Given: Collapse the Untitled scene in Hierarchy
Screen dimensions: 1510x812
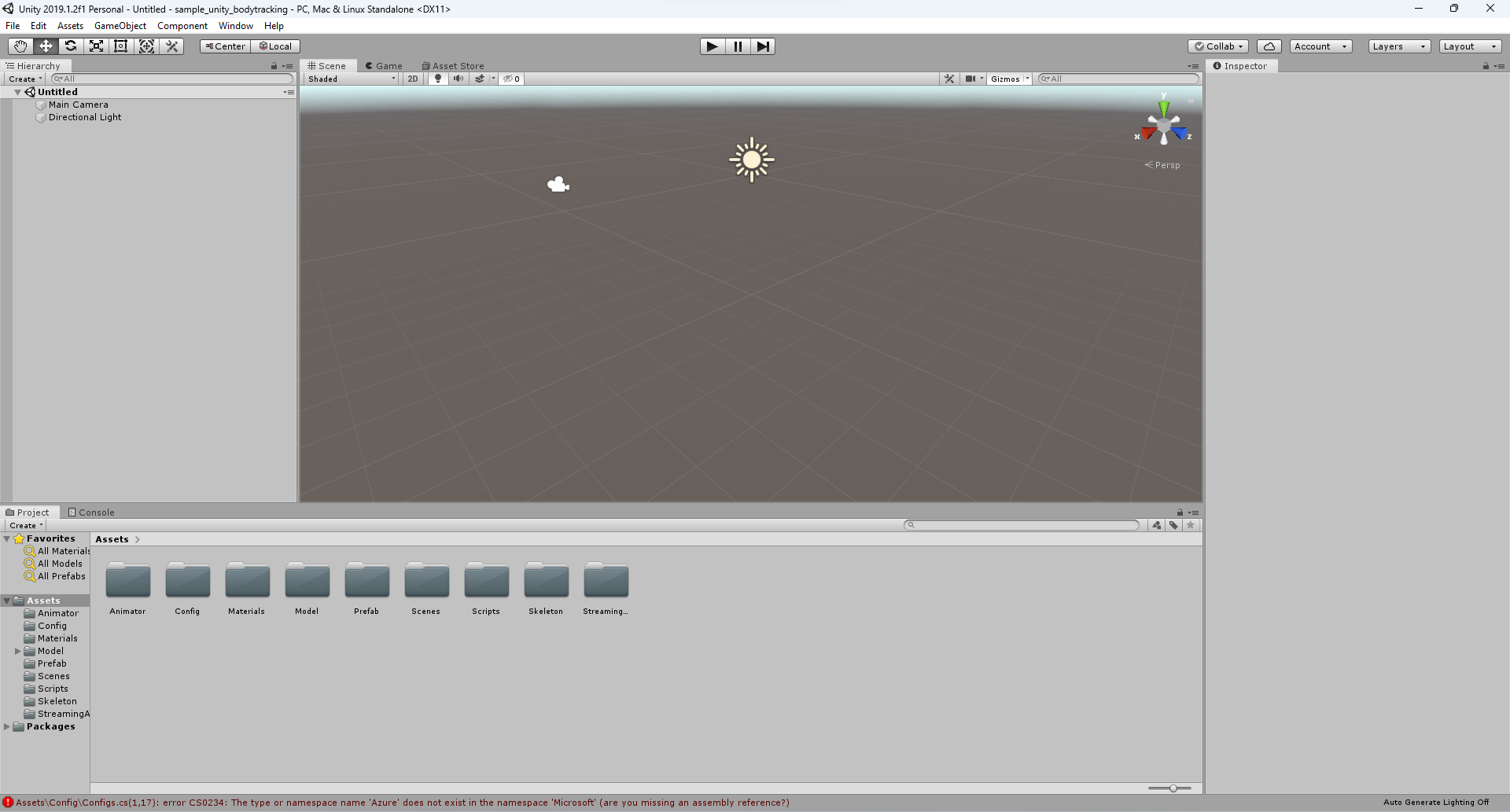Looking at the screenshot, I should pos(17,92).
